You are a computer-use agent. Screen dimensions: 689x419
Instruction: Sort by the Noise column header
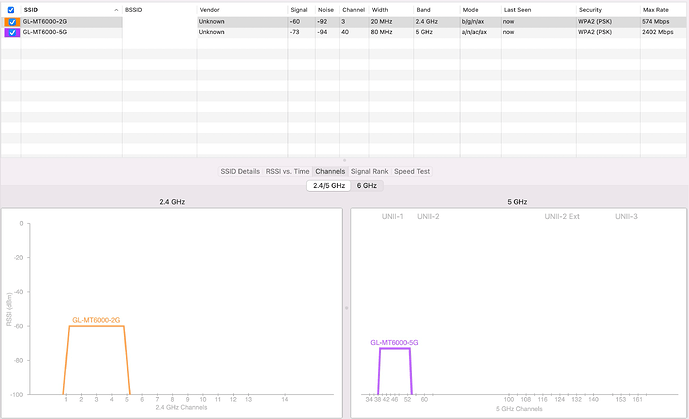pyautogui.click(x=326, y=10)
